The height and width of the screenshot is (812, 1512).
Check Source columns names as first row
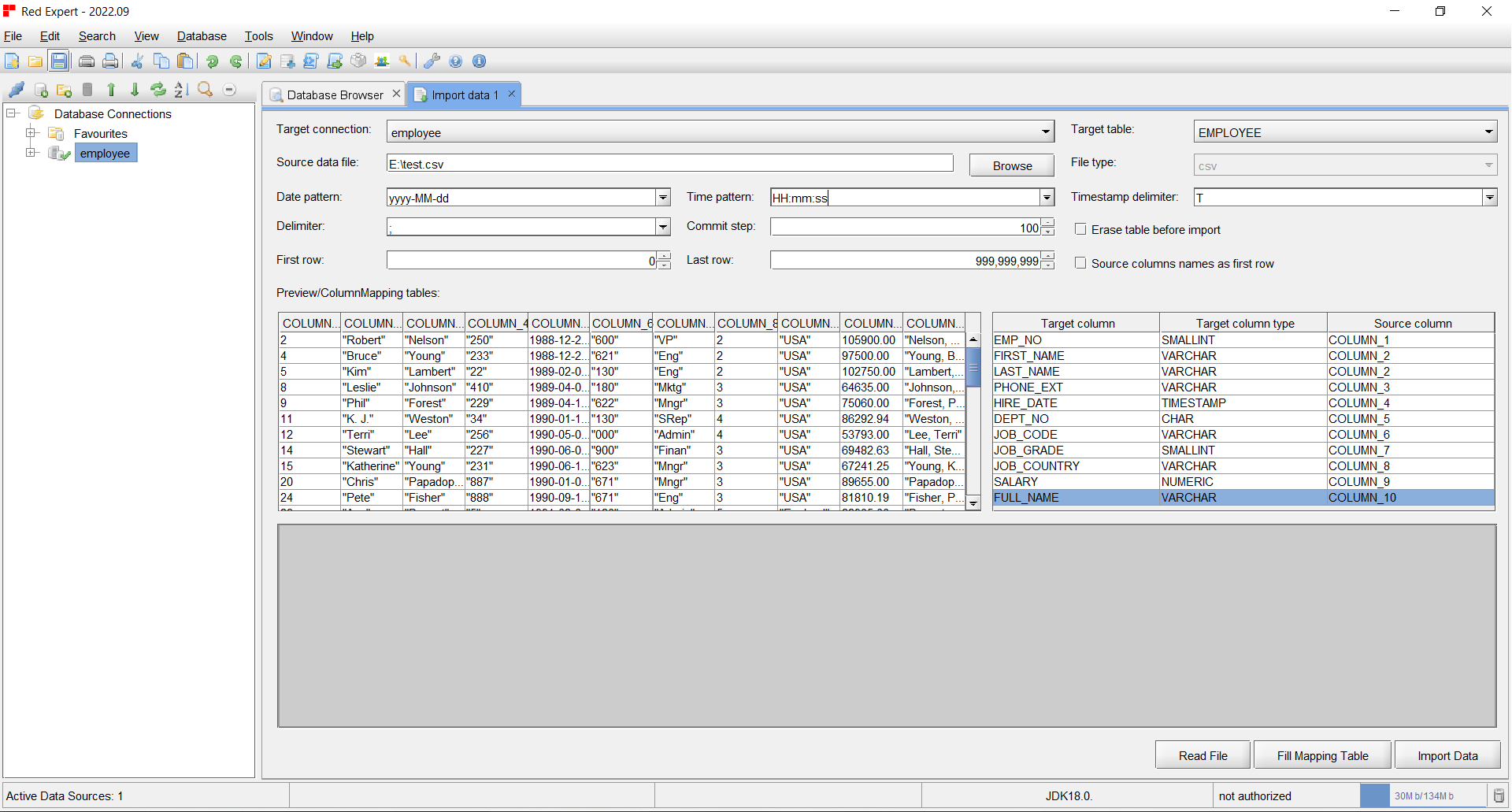tap(1080, 262)
